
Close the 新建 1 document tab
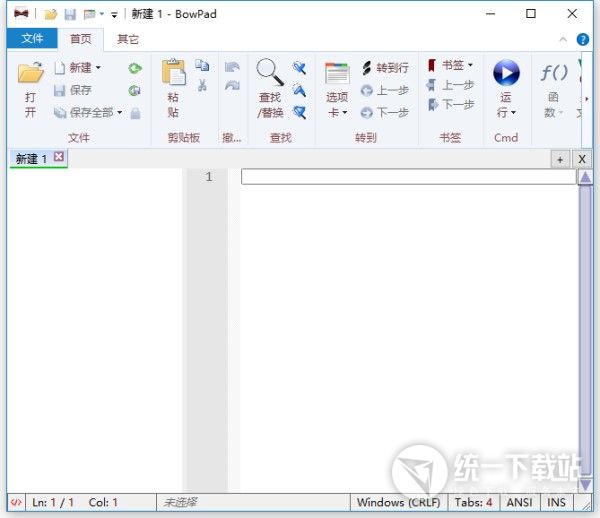[59, 158]
